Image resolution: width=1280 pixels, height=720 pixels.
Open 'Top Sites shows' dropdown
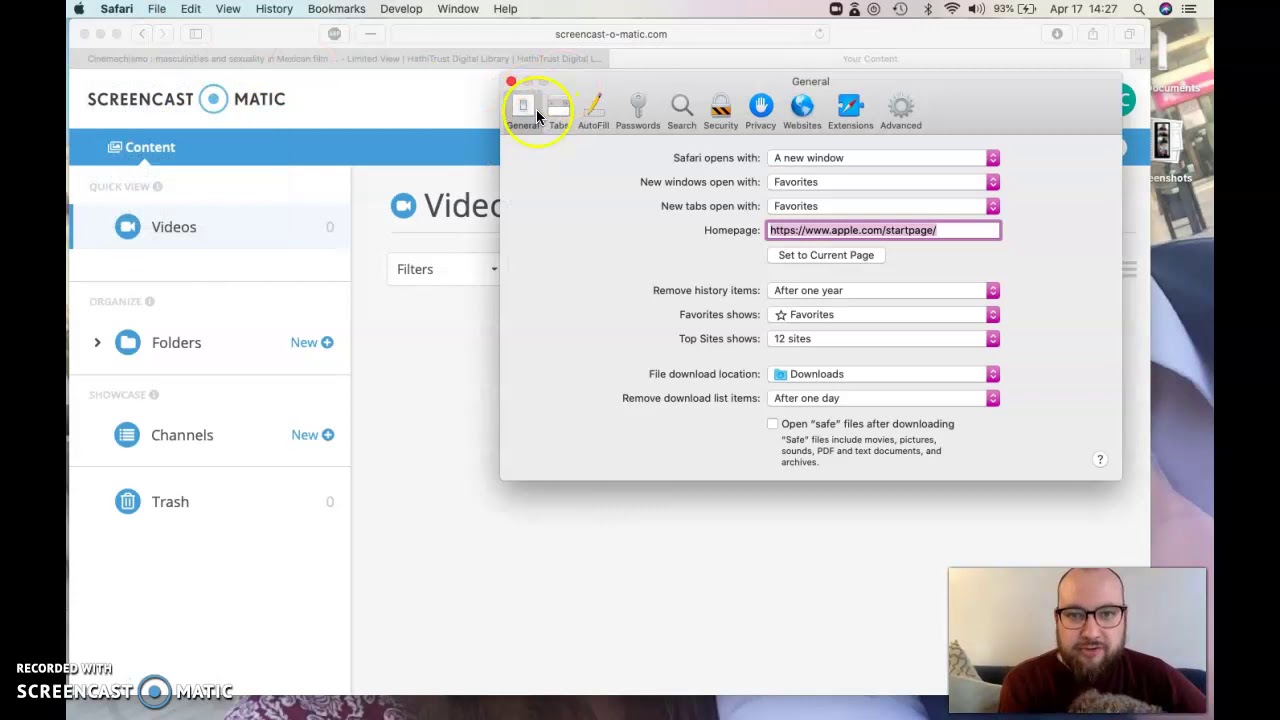pos(884,338)
